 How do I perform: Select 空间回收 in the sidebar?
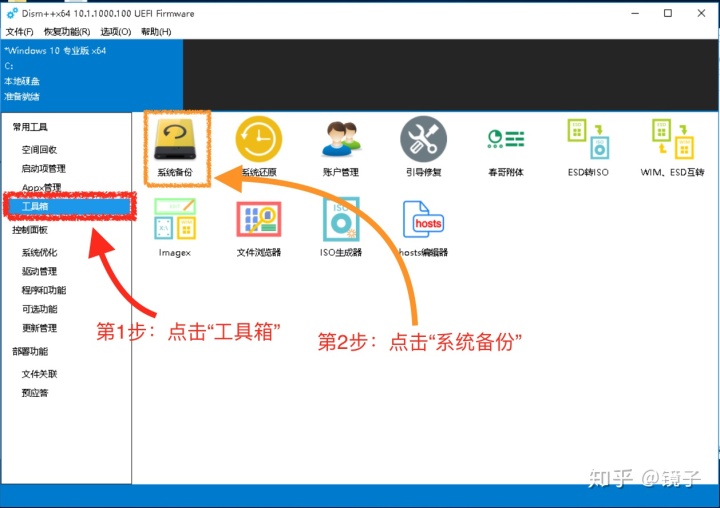point(39,149)
